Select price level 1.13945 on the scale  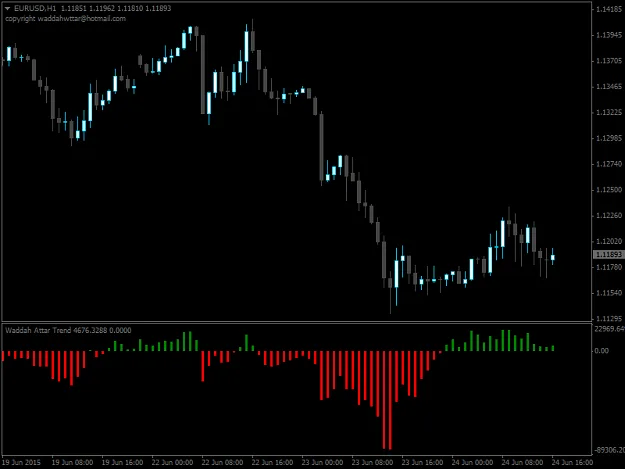click(x=609, y=35)
